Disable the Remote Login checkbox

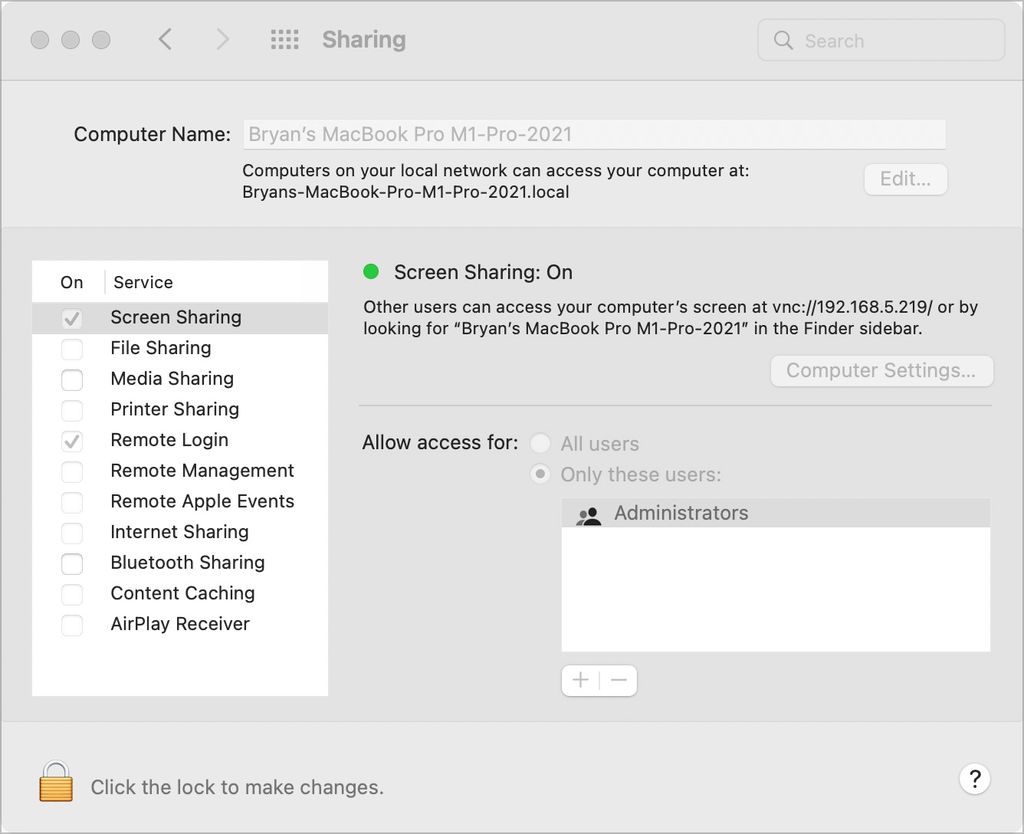[72, 440]
